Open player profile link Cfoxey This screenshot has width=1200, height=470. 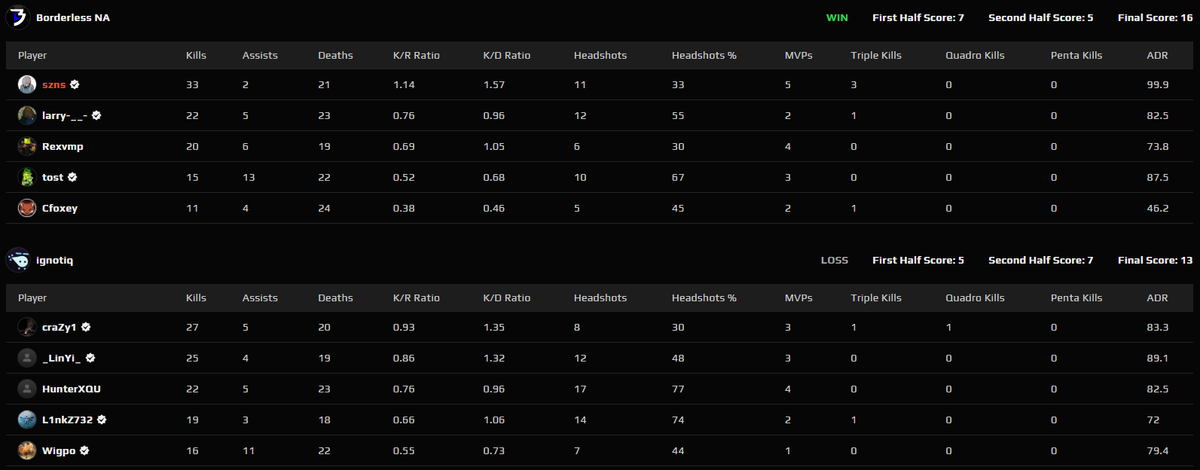click(x=60, y=208)
